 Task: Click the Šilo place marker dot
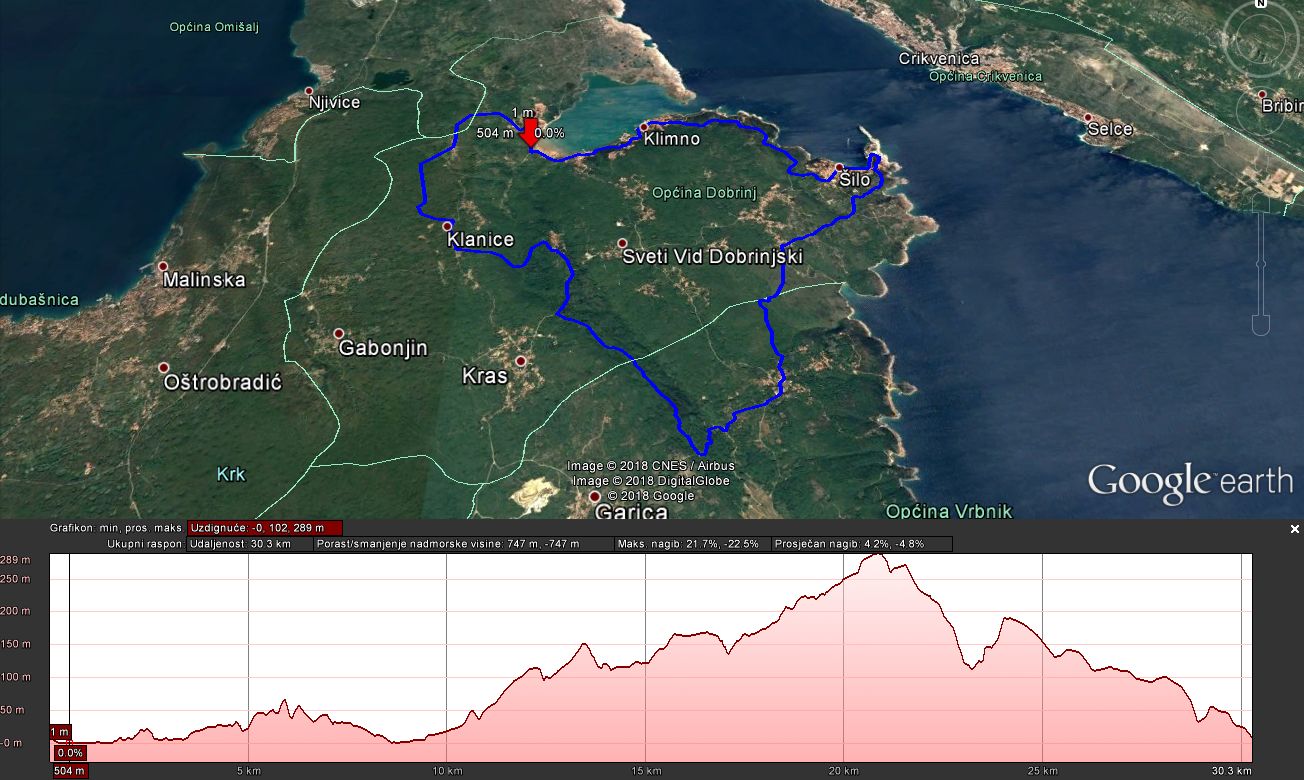tap(840, 167)
